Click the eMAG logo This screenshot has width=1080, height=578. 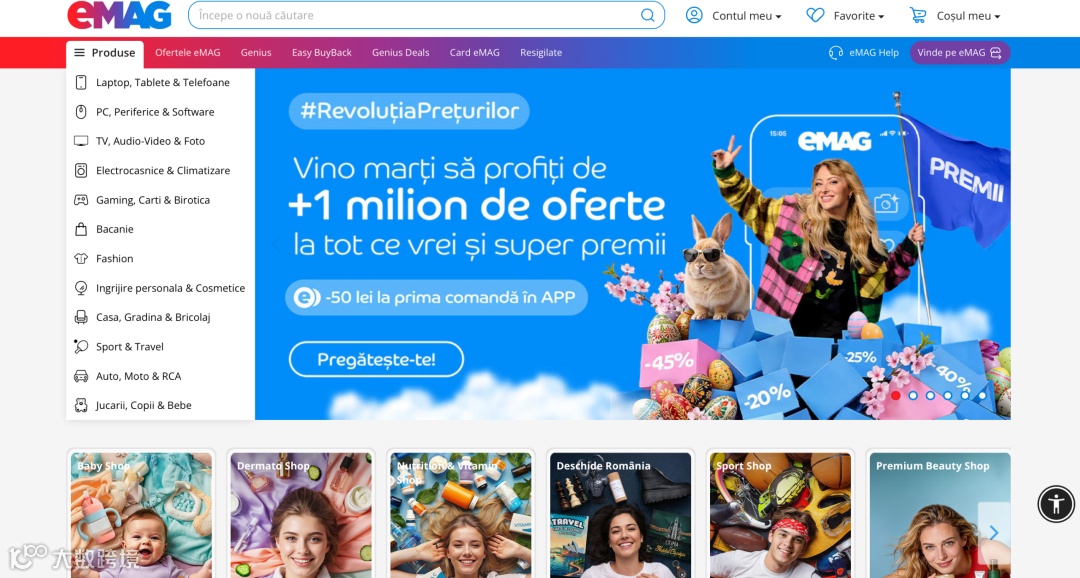[119, 15]
